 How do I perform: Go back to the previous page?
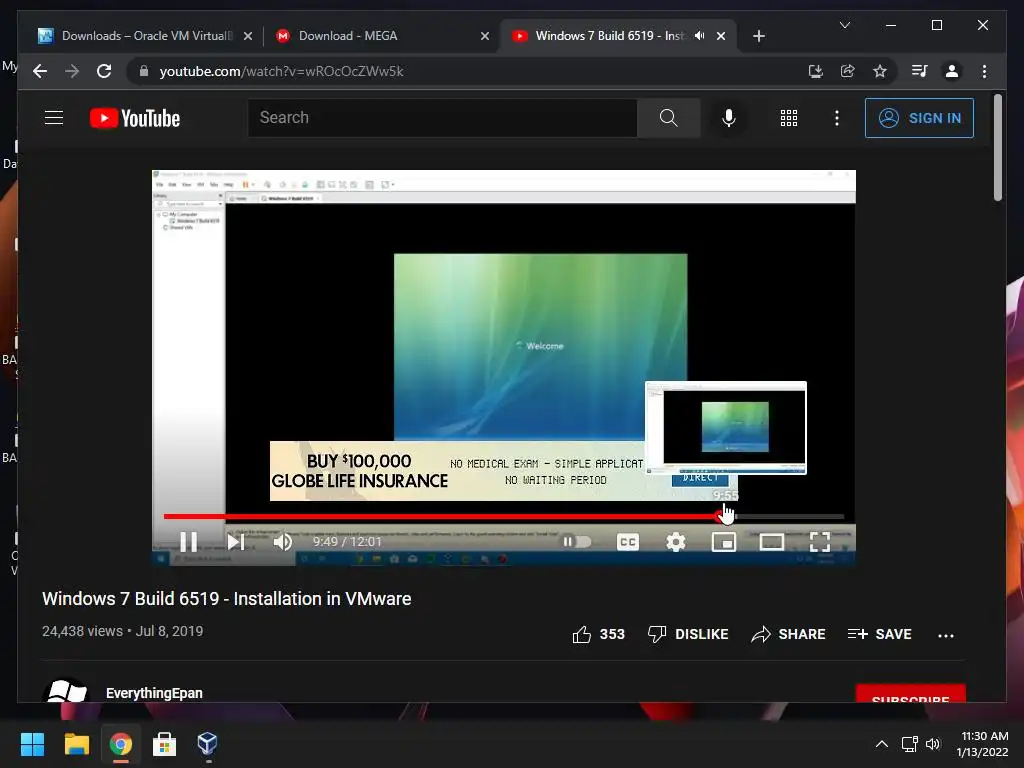(x=40, y=71)
